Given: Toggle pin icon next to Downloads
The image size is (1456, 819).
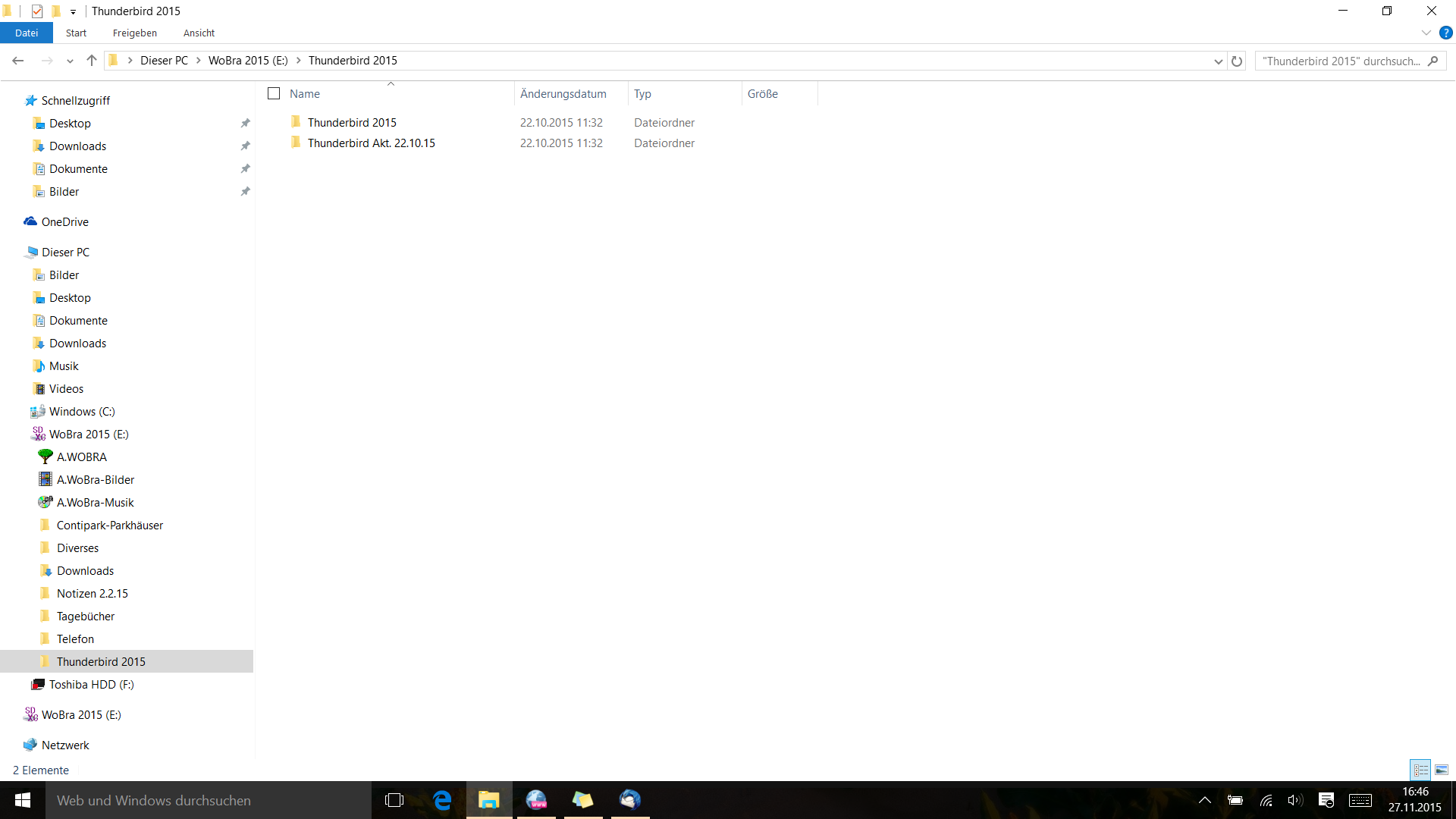Looking at the screenshot, I should coord(245,146).
